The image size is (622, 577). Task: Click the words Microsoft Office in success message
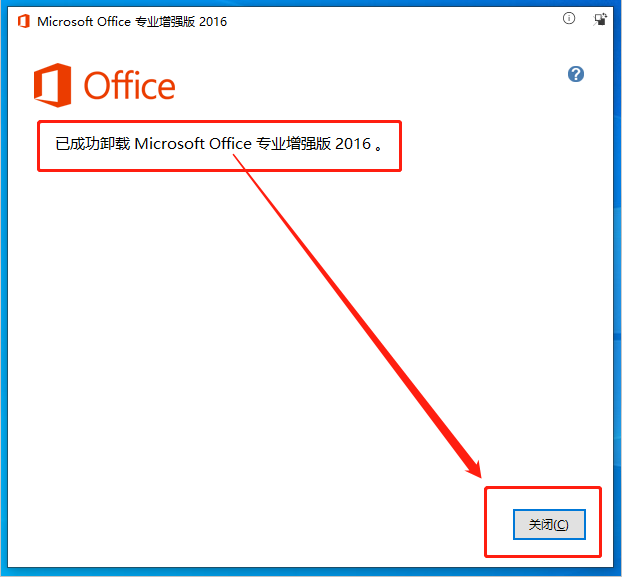click(193, 144)
